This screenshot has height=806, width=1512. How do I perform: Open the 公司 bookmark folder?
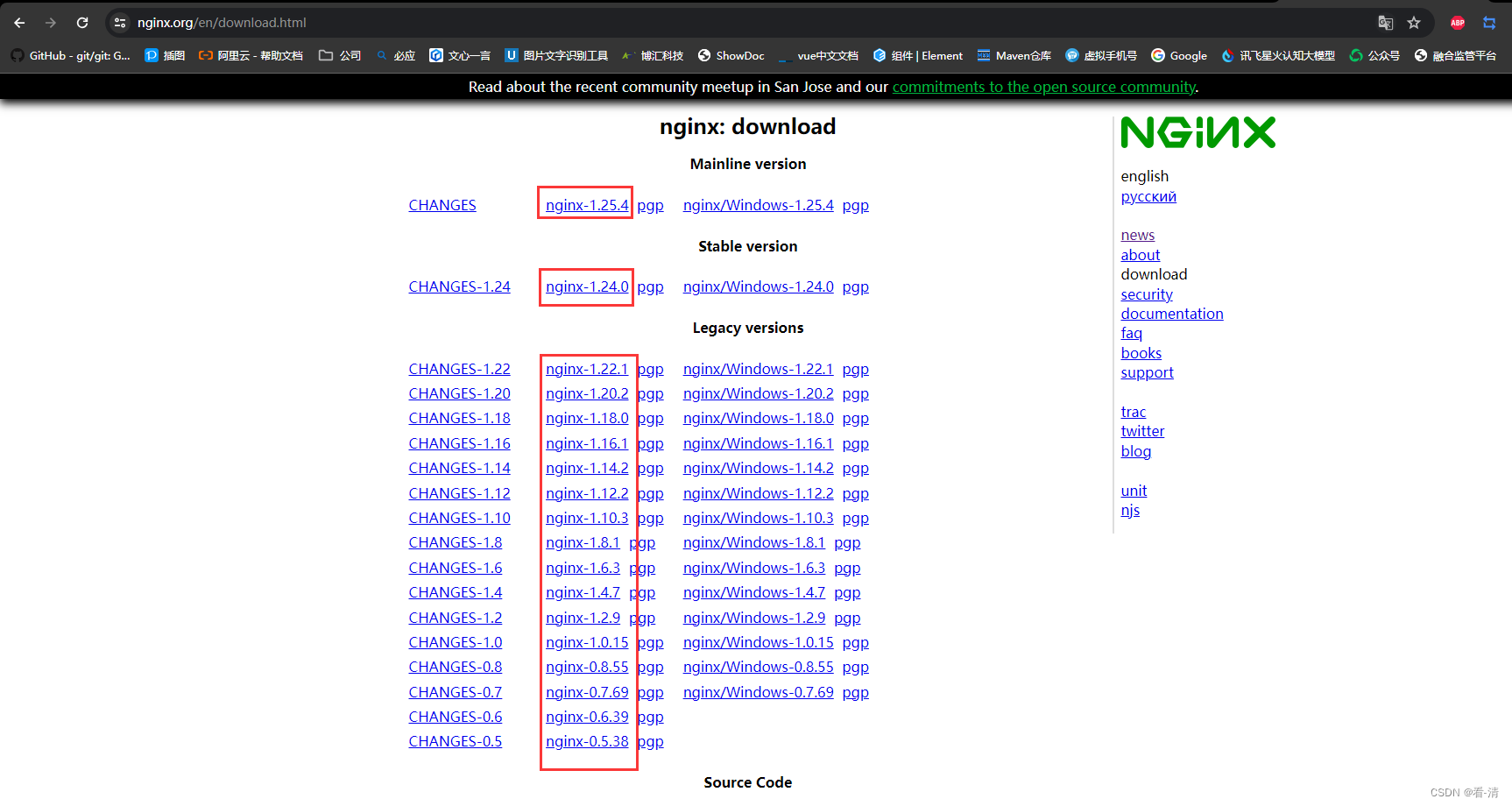pos(340,55)
